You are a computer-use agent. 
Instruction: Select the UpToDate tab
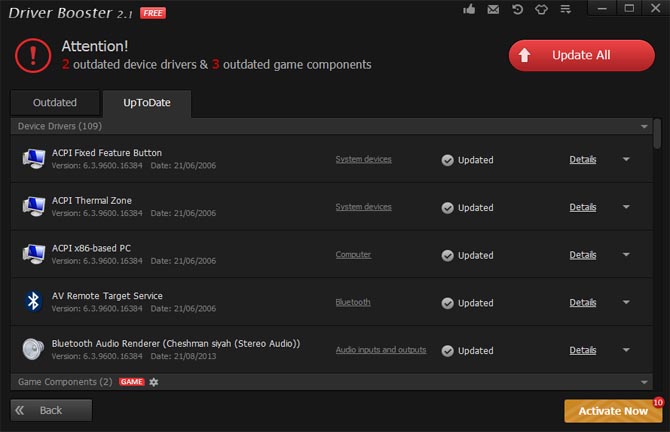147,103
